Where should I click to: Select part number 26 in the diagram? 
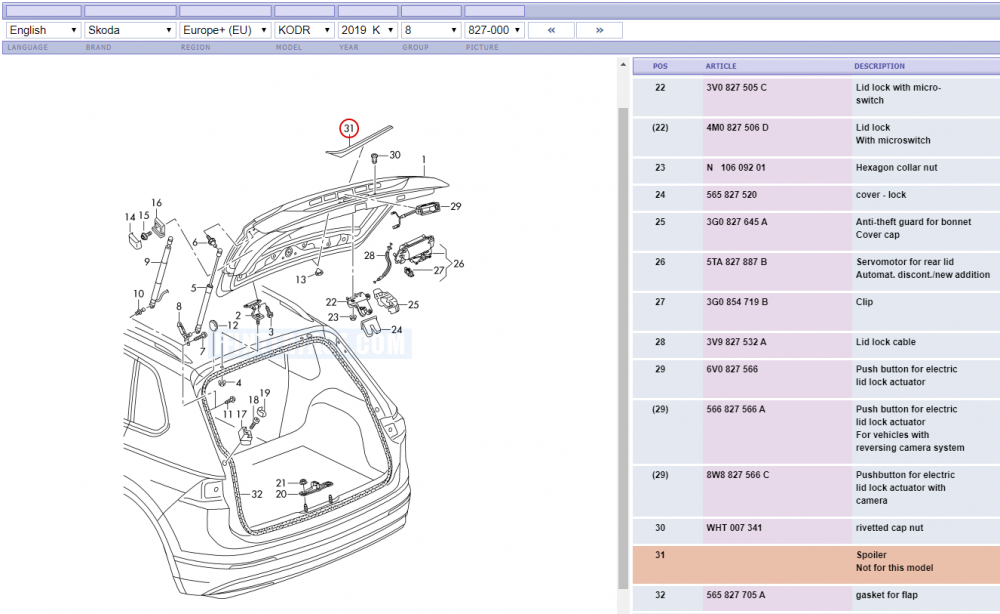click(459, 263)
